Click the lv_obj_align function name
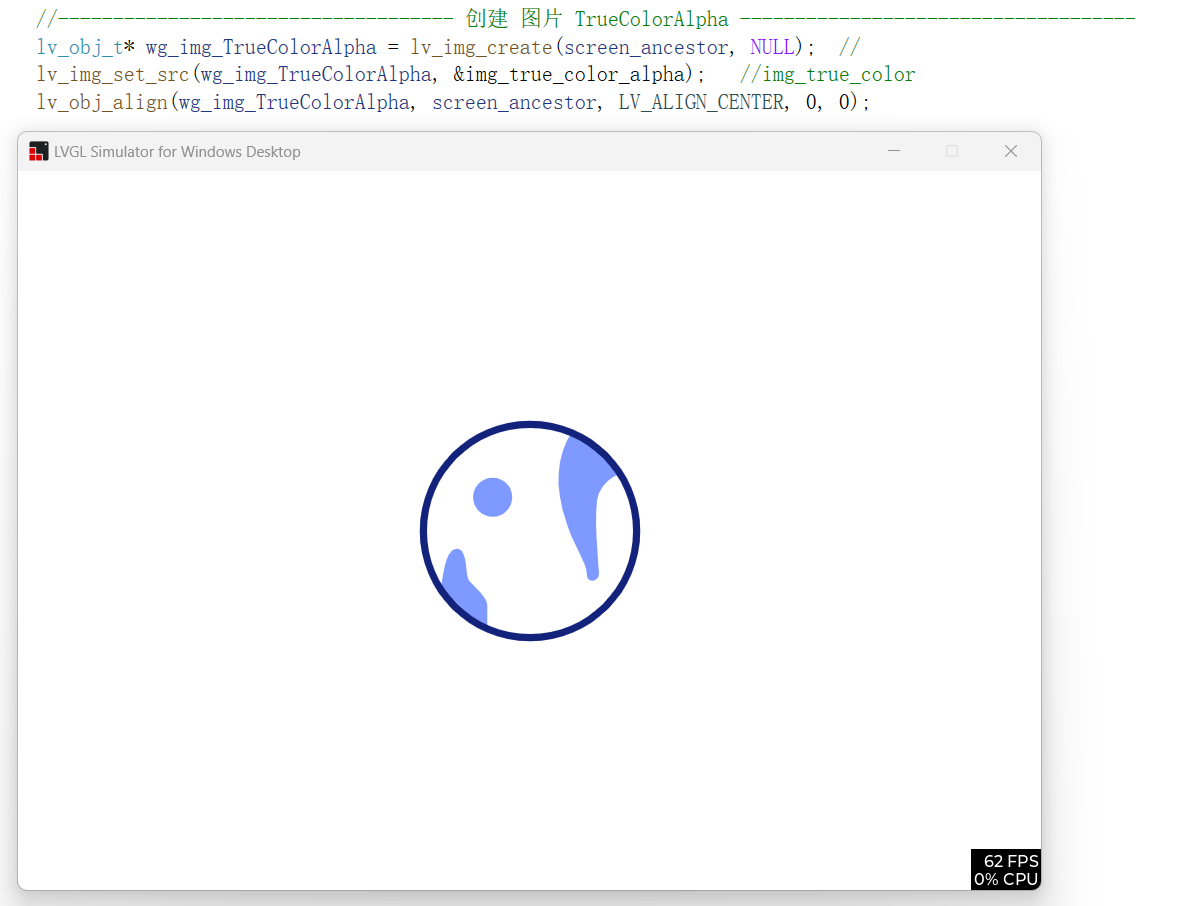 (x=102, y=102)
